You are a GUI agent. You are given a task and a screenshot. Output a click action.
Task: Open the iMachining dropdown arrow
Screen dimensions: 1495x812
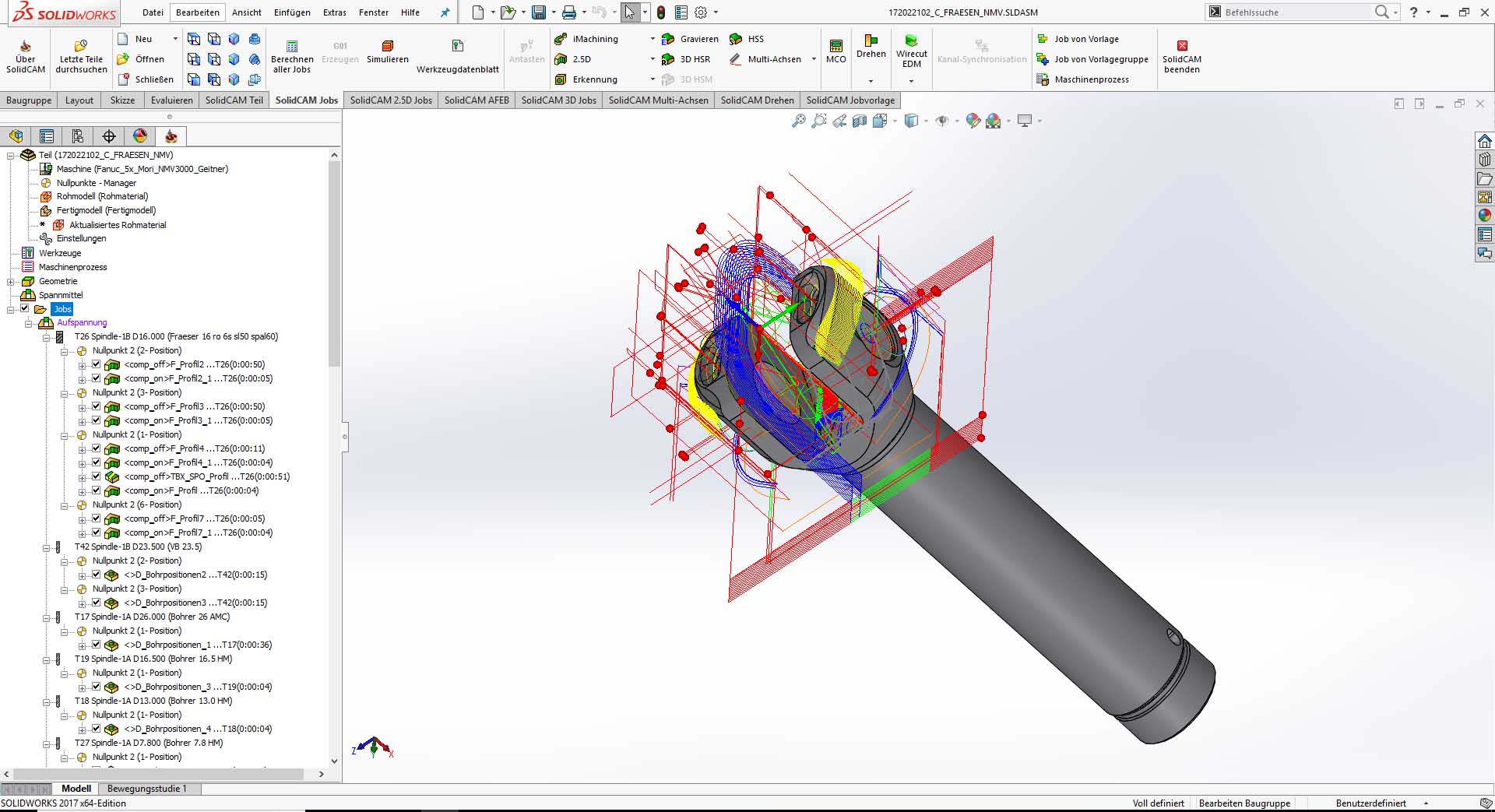coord(653,39)
